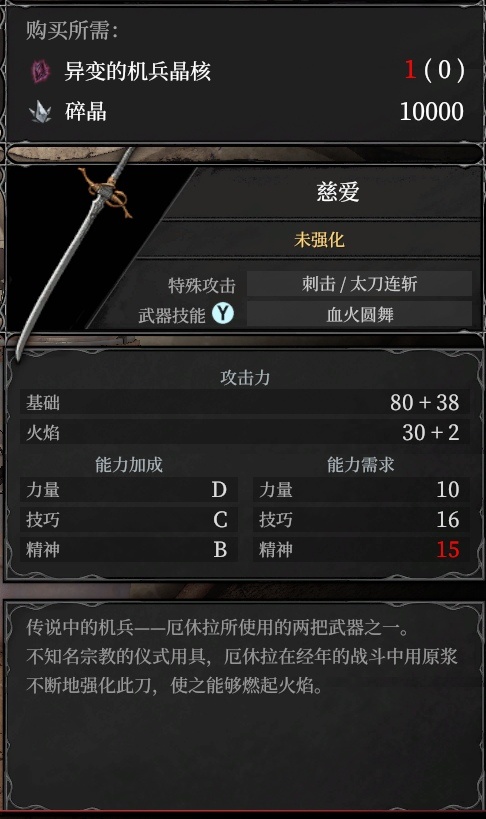Screen dimensions: 486x819
Task: Click the red 精神 requirement value 15
Action: pos(448,550)
